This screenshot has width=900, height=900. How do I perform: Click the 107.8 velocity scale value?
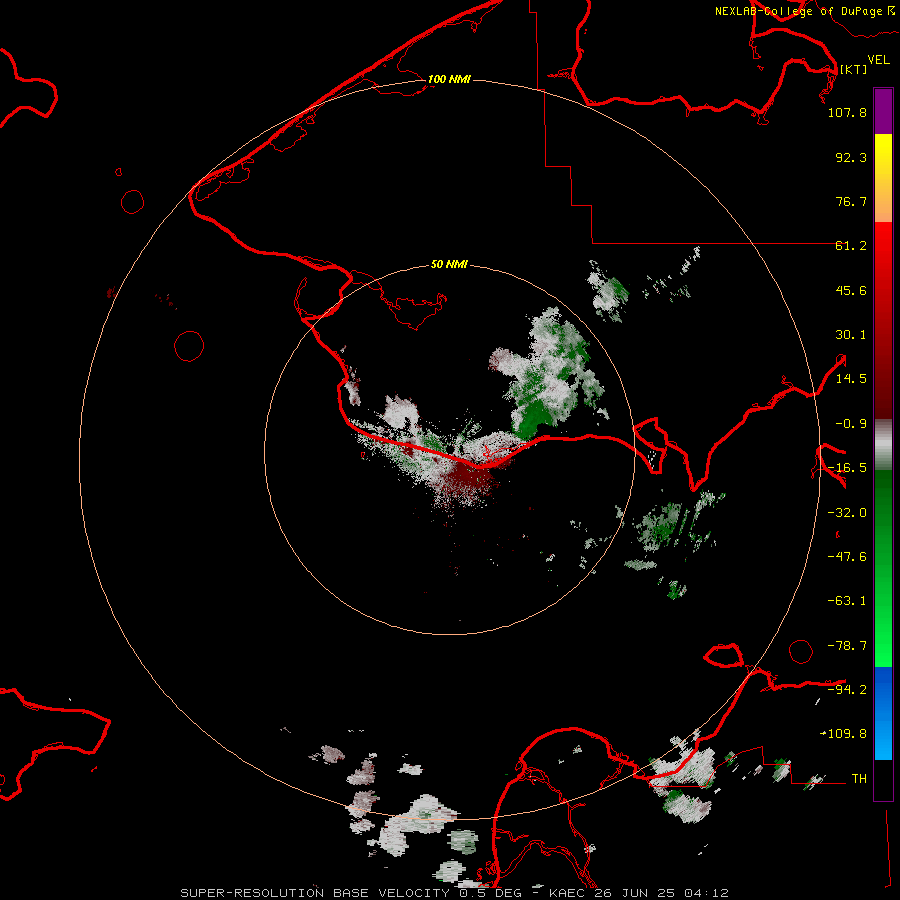[x=847, y=112]
